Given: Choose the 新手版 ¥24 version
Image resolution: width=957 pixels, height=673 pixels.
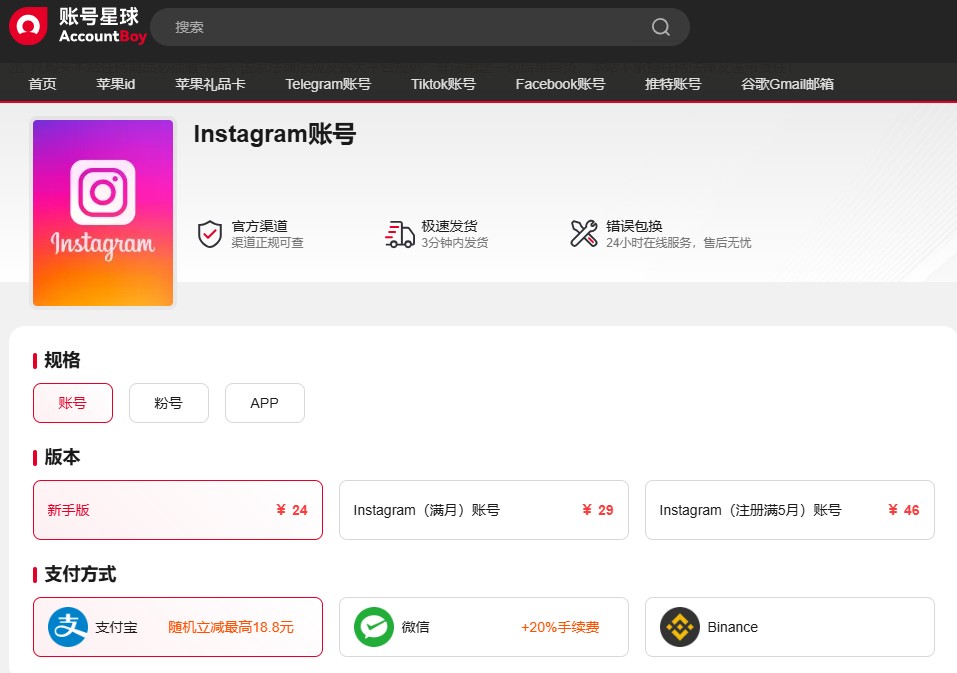Looking at the screenshot, I should click(178, 510).
